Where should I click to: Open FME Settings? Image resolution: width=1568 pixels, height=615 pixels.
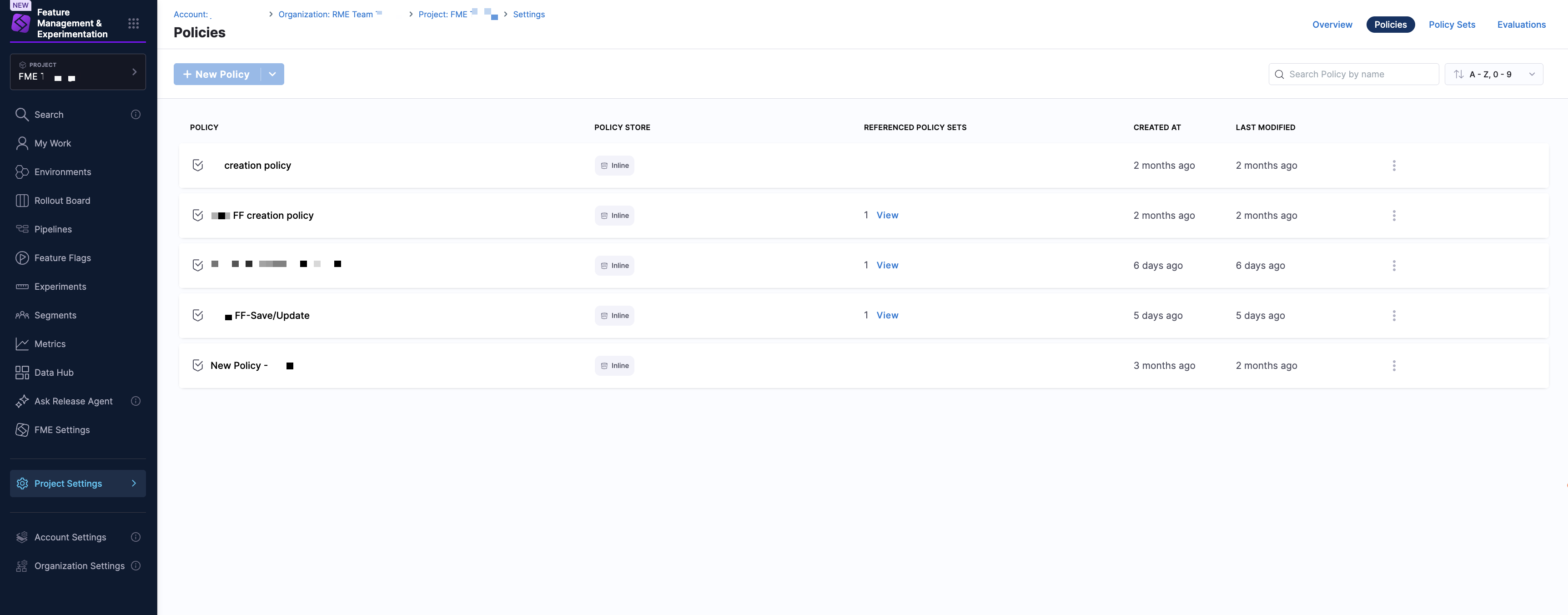pyautogui.click(x=61, y=429)
